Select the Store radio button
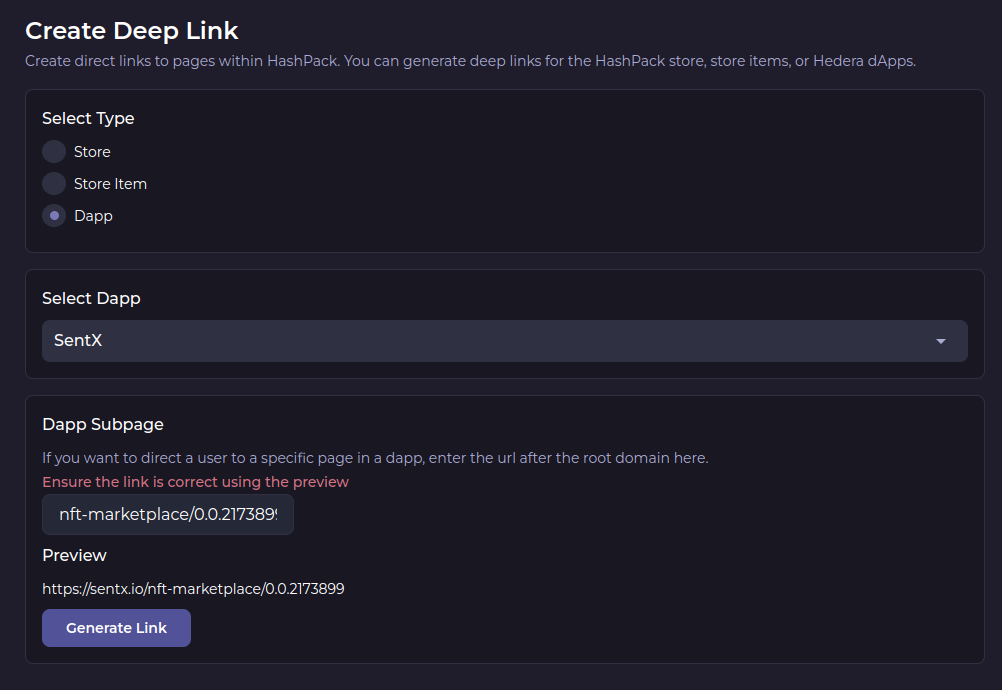This screenshot has width=1002, height=690. pyautogui.click(x=54, y=152)
